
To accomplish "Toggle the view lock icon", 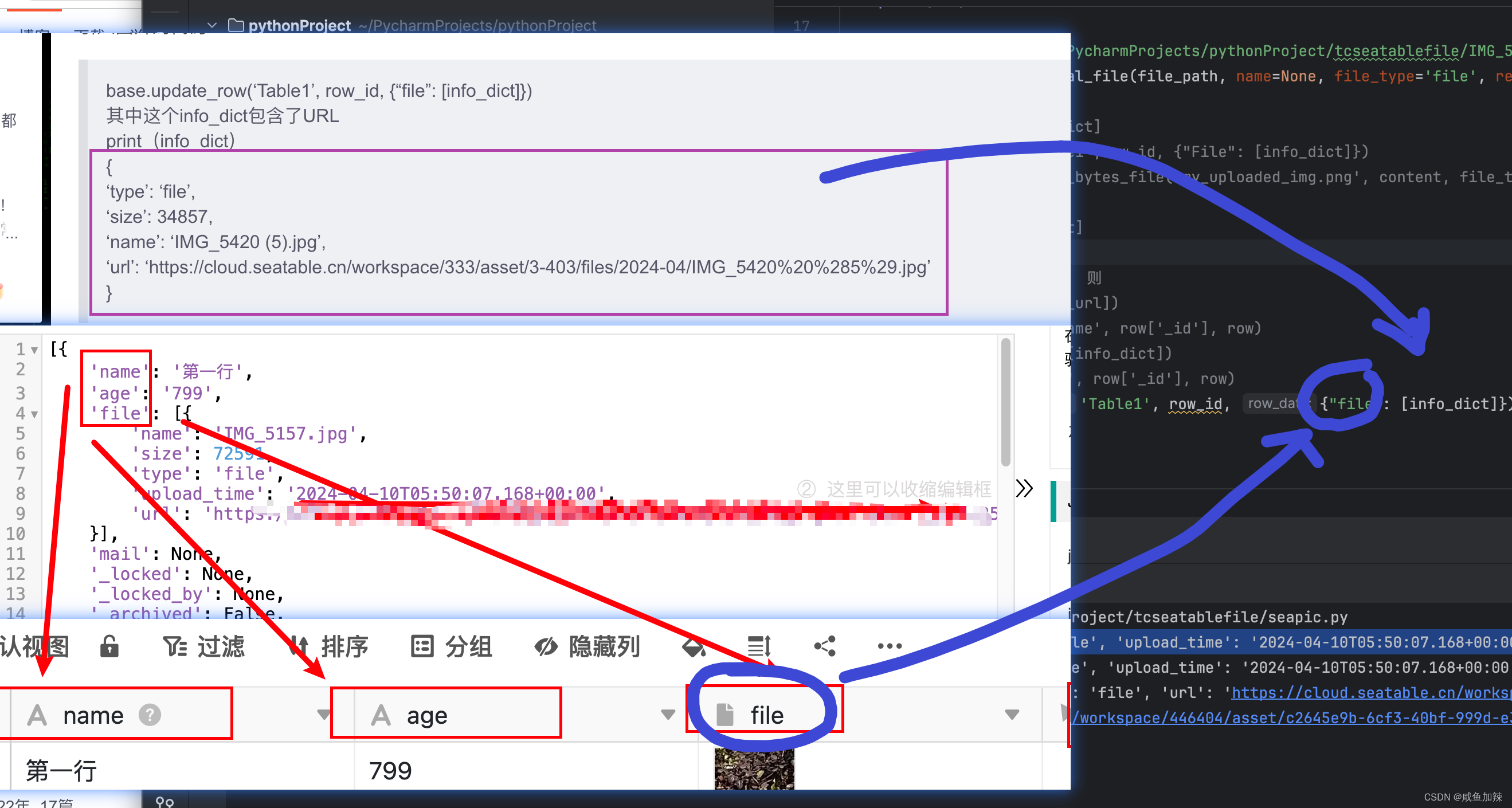I will [x=109, y=646].
